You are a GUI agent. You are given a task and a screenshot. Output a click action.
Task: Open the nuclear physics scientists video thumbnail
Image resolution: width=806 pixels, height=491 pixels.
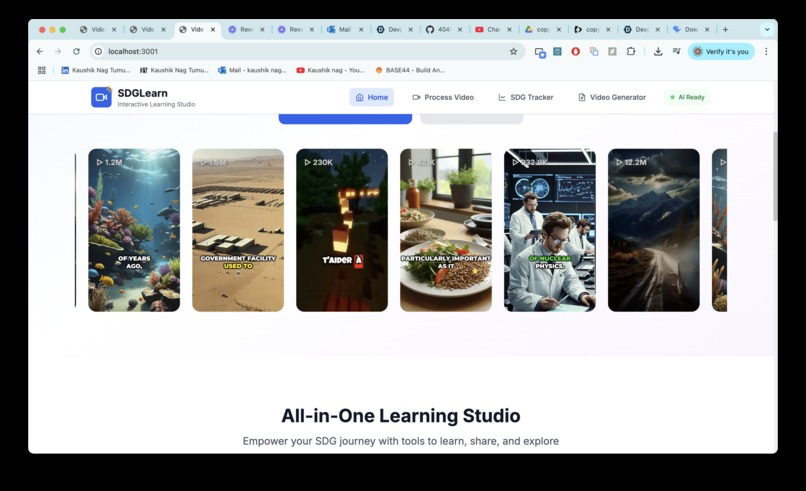click(x=550, y=230)
